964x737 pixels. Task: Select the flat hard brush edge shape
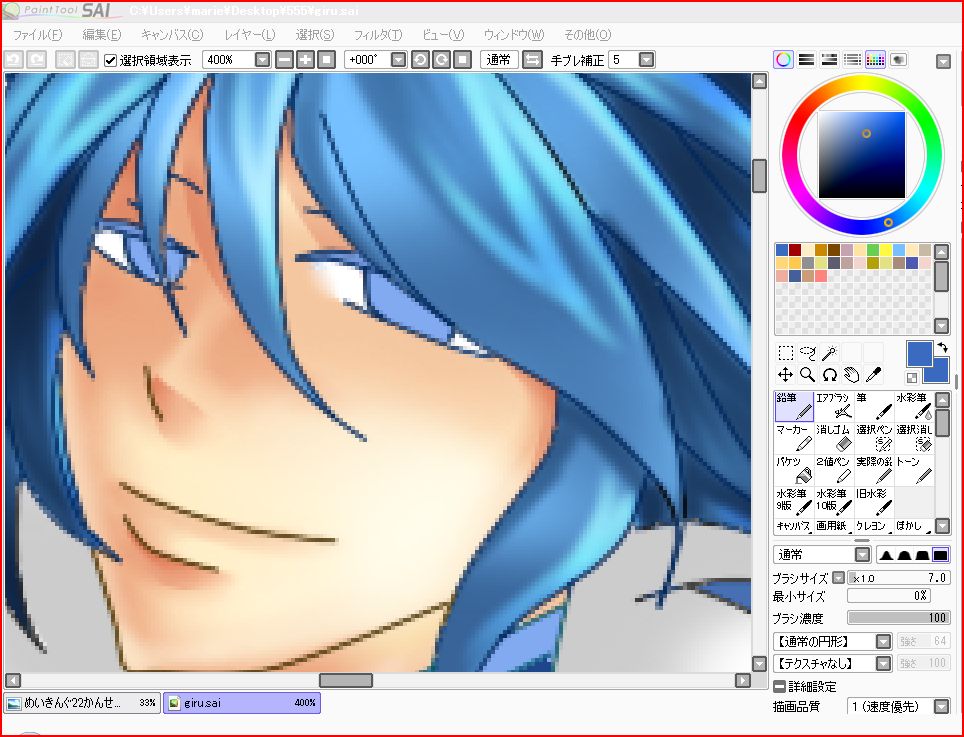tap(941, 555)
